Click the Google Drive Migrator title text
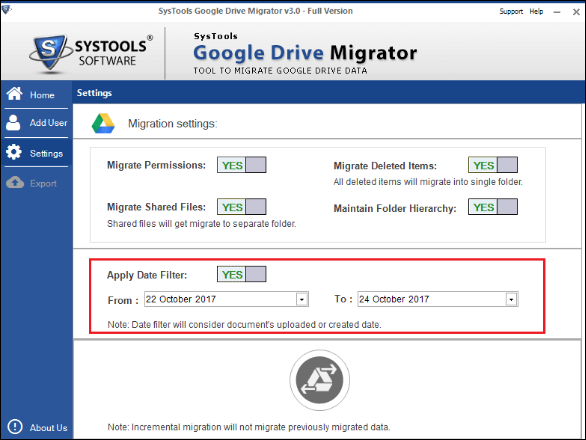 [x=305, y=53]
